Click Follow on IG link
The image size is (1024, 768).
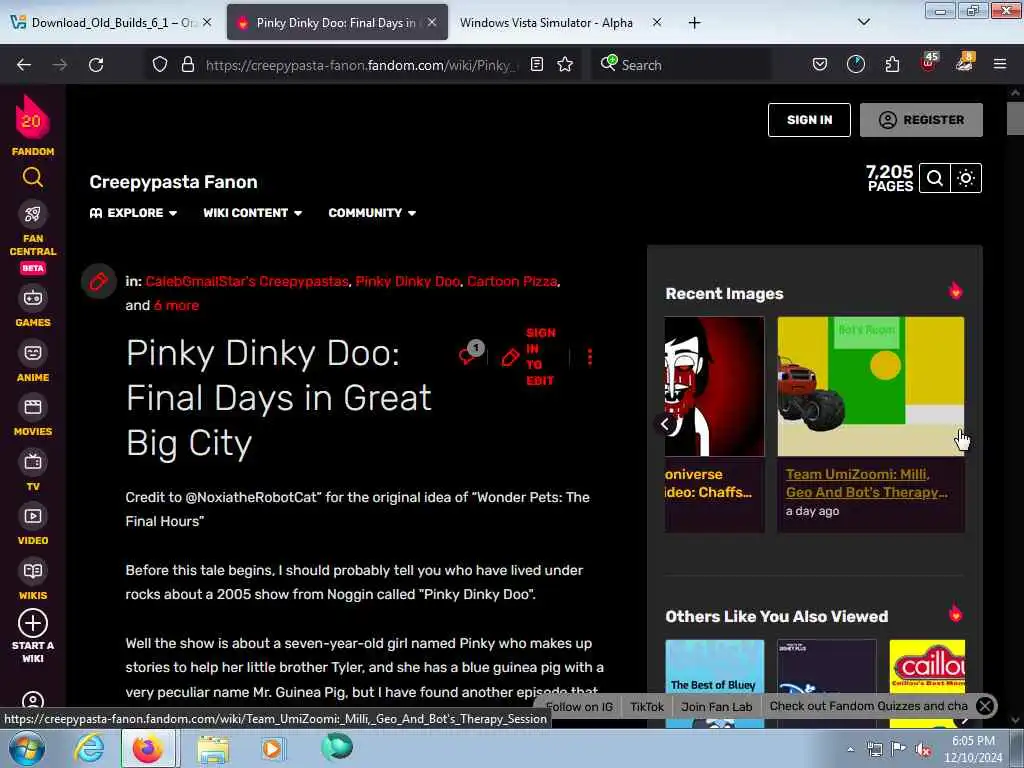[579, 707]
